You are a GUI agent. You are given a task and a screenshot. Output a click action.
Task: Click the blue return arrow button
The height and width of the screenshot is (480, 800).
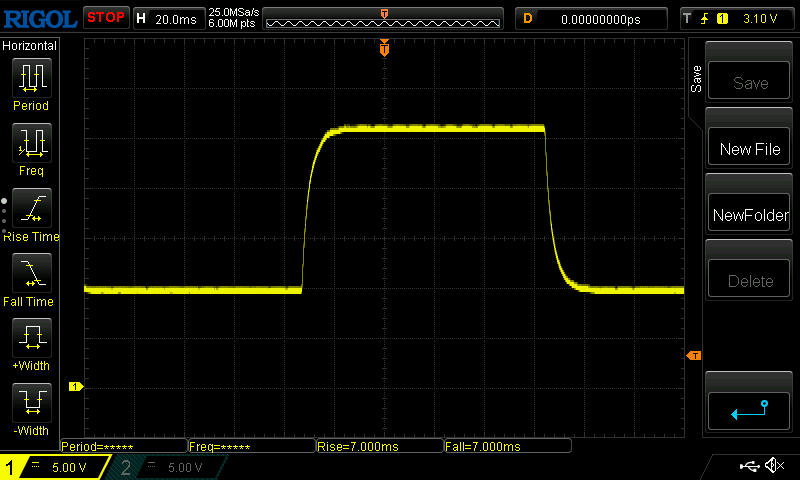[749, 410]
